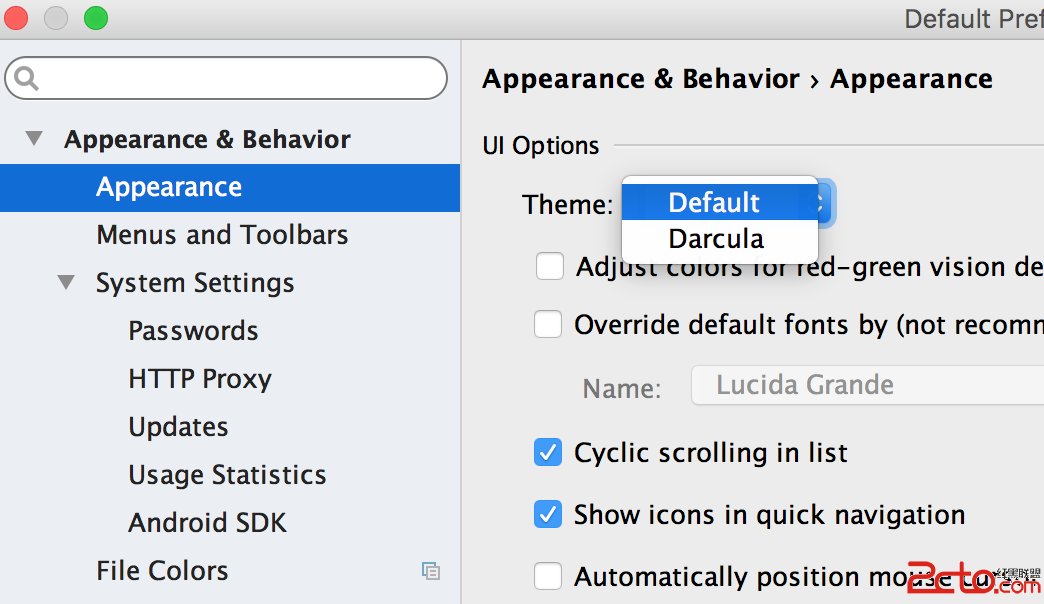Open Menus and Toolbars settings
1044x604 pixels.
pos(222,235)
